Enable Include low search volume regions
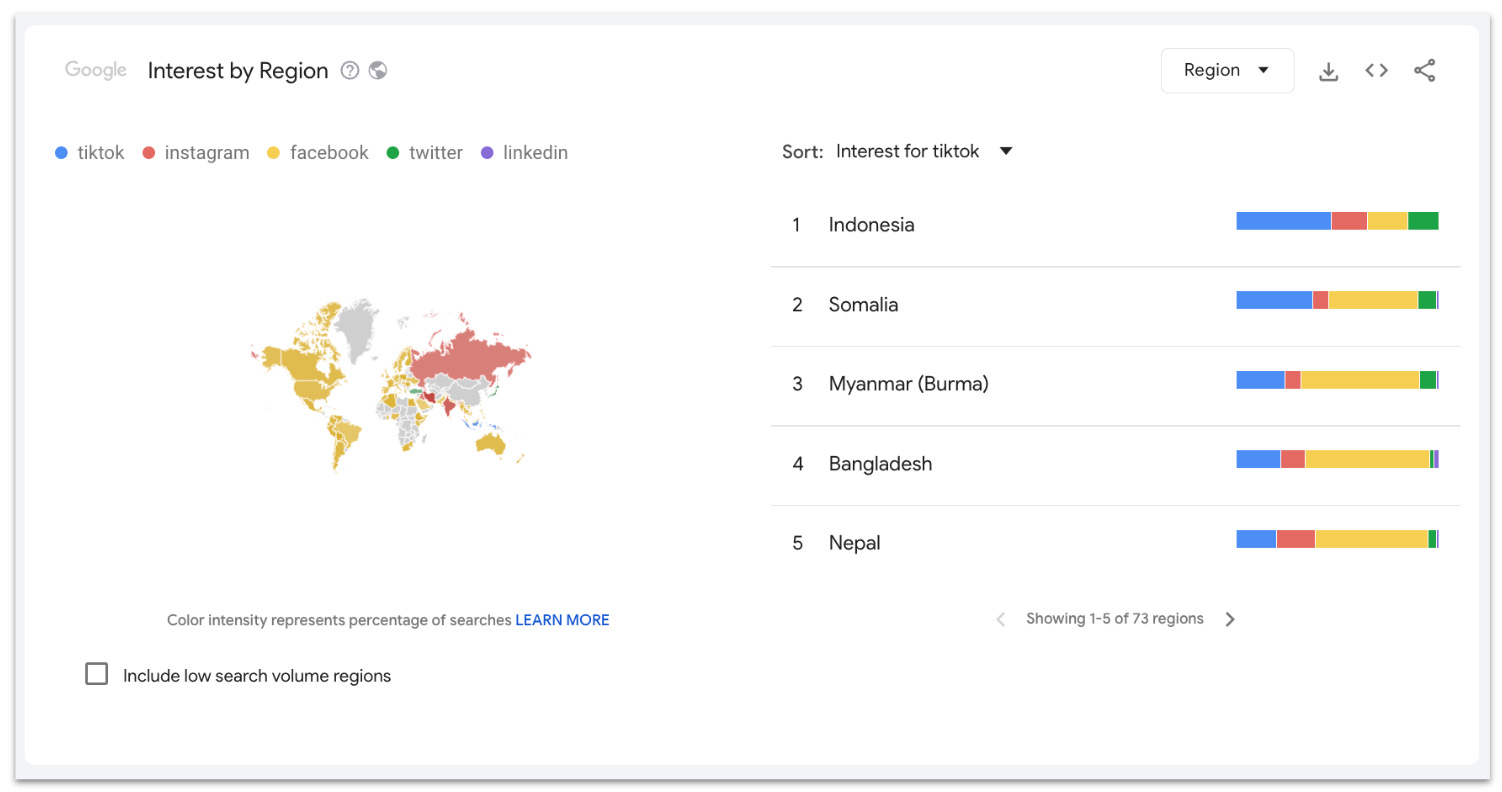 [x=97, y=674]
